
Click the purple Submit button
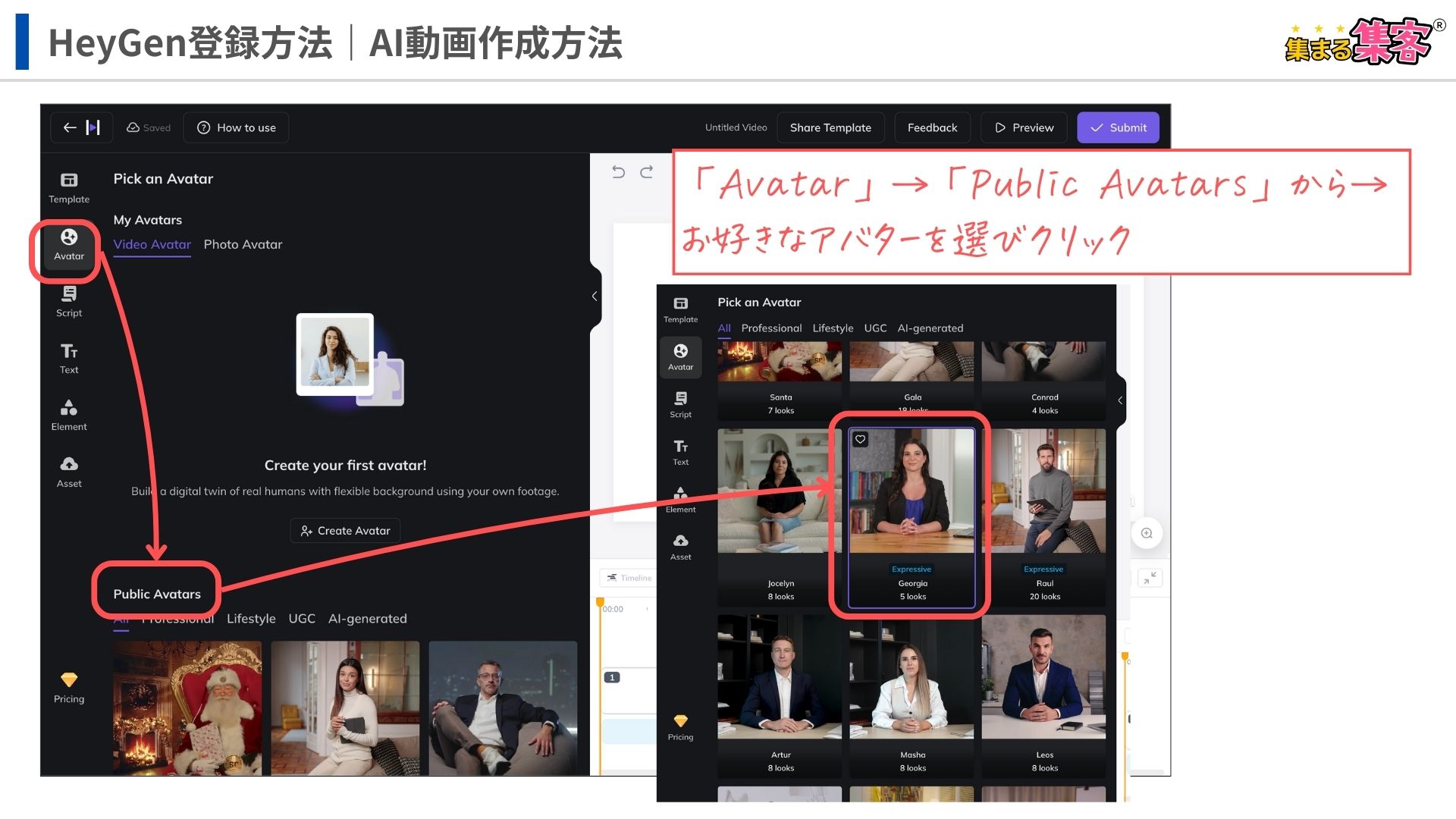tap(1118, 127)
